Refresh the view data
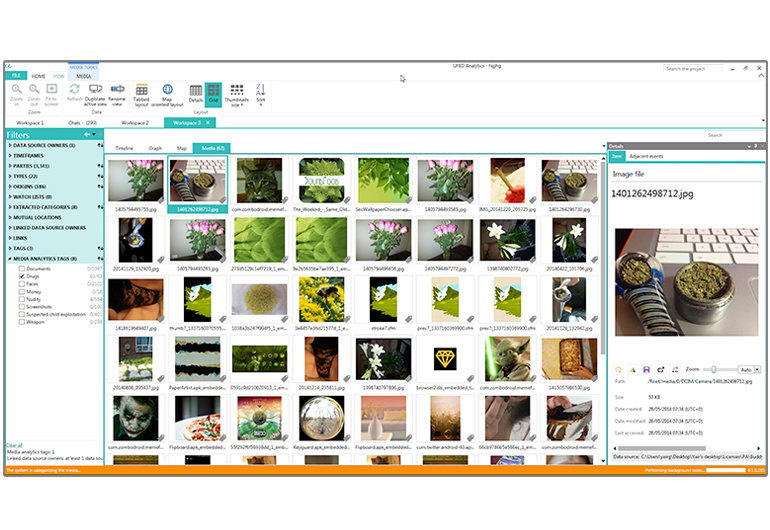Viewport: 770px width, 530px height. pyautogui.click(x=75, y=92)
